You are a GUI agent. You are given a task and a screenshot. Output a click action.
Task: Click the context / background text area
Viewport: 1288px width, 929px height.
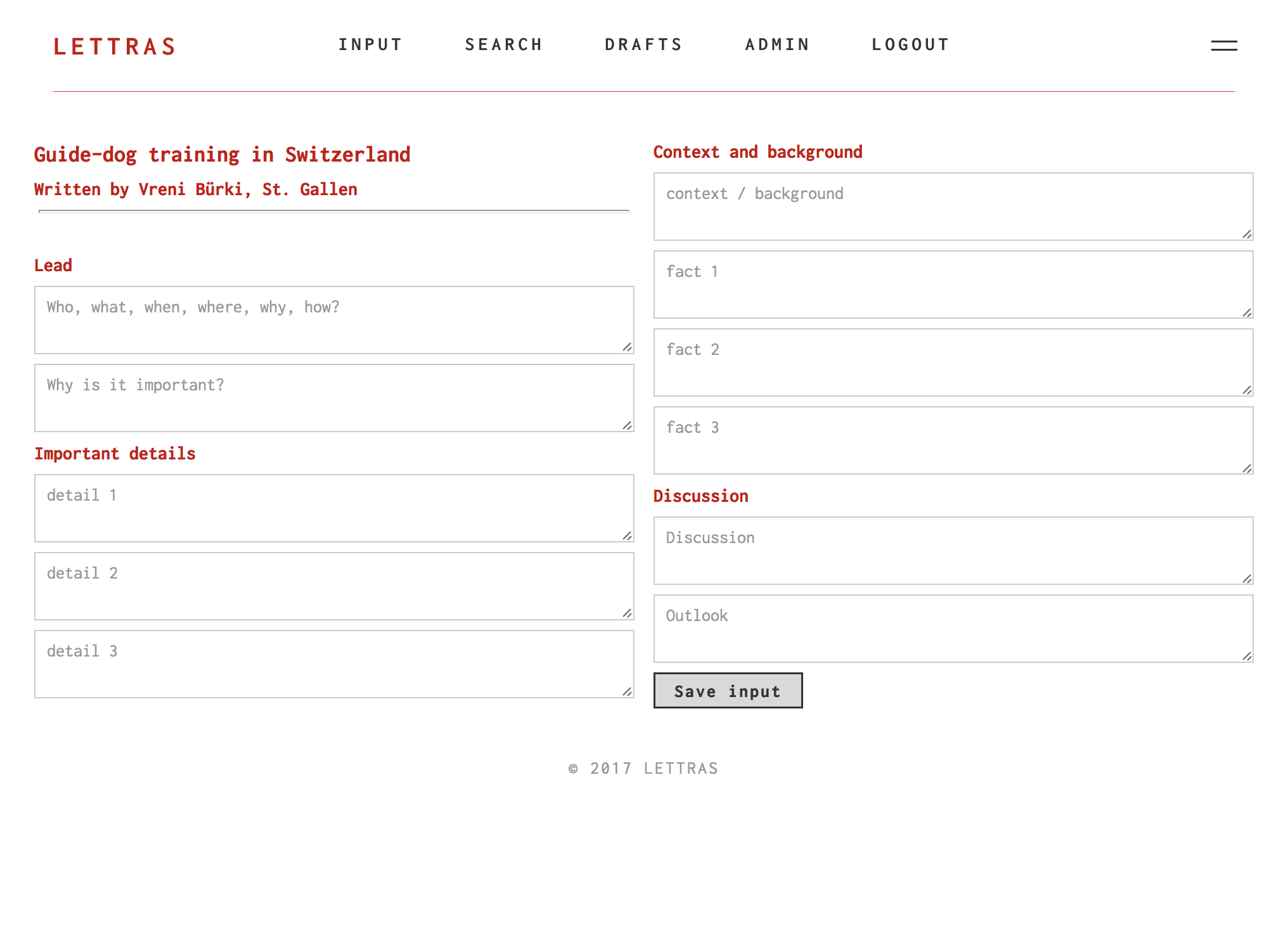tap(953, 207)
